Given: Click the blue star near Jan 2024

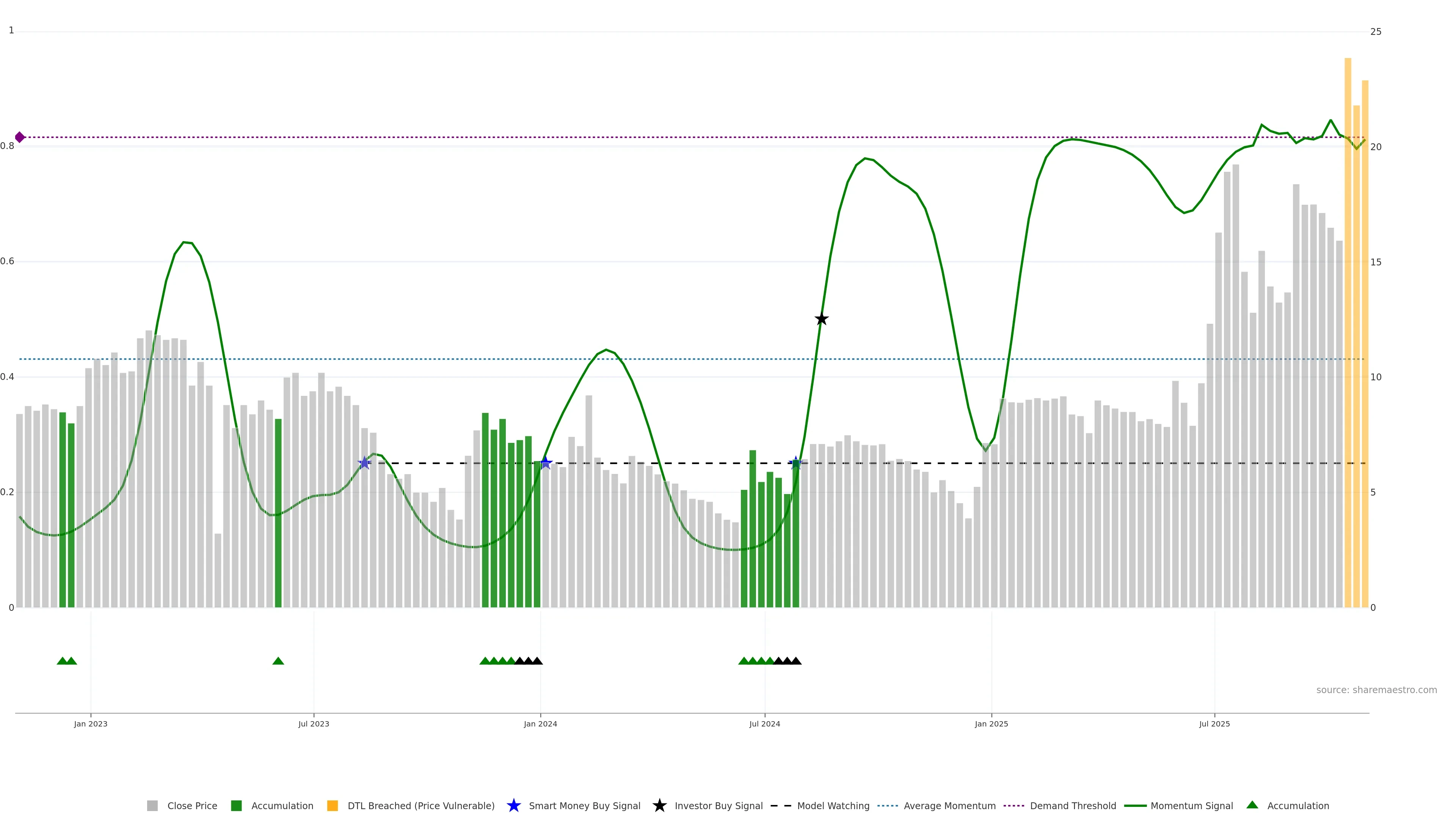Looking at the screenshot, I should pos(546,463).
